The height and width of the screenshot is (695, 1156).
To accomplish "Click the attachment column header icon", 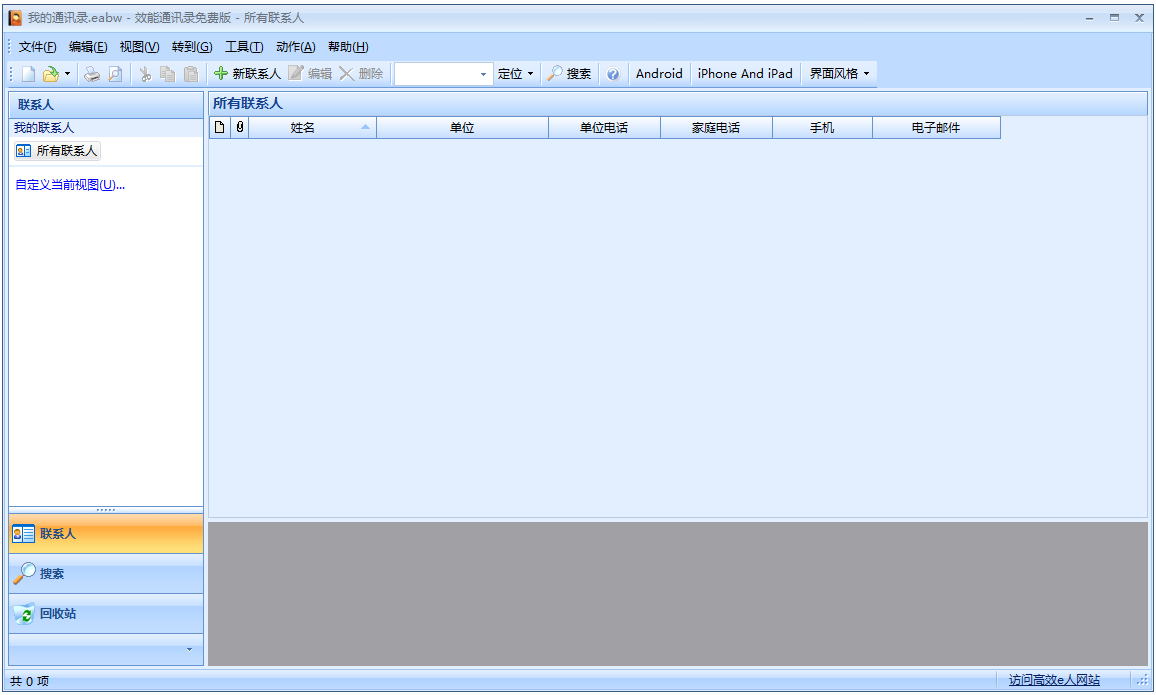I will [239, 128].
